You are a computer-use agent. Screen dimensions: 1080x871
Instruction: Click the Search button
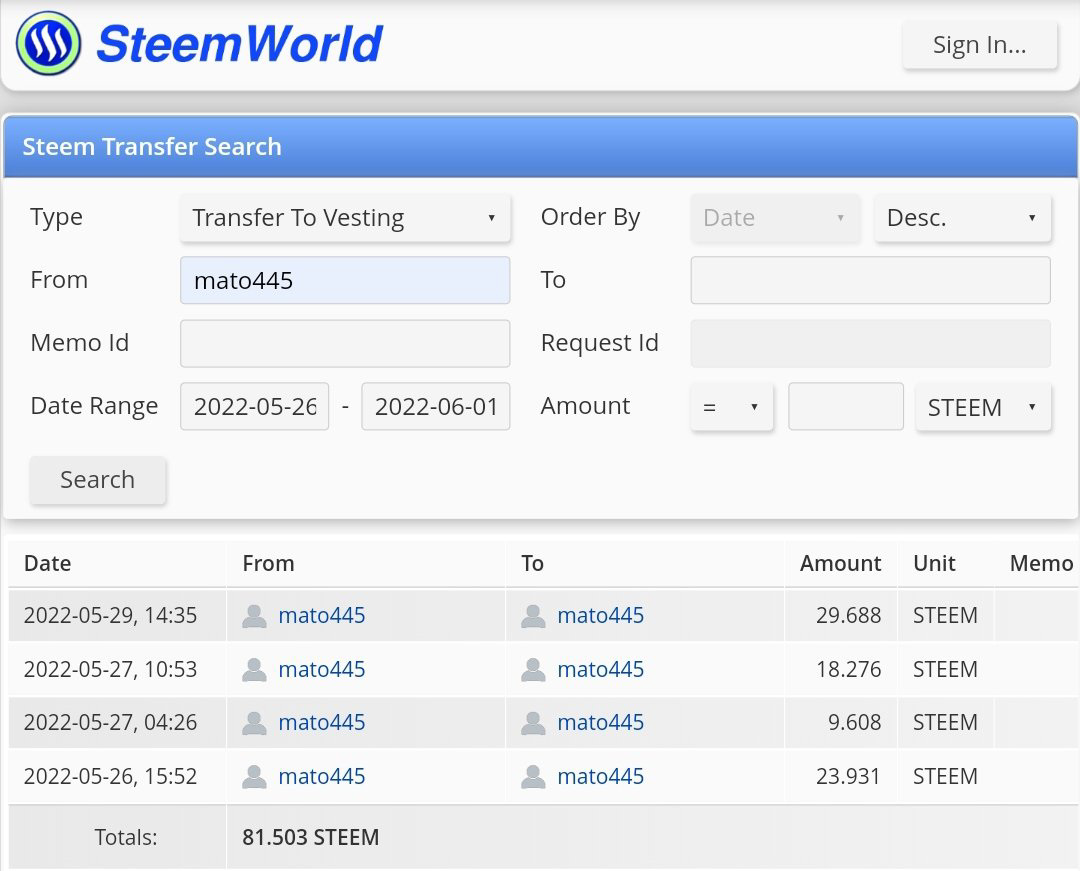[x=97, y=480]
